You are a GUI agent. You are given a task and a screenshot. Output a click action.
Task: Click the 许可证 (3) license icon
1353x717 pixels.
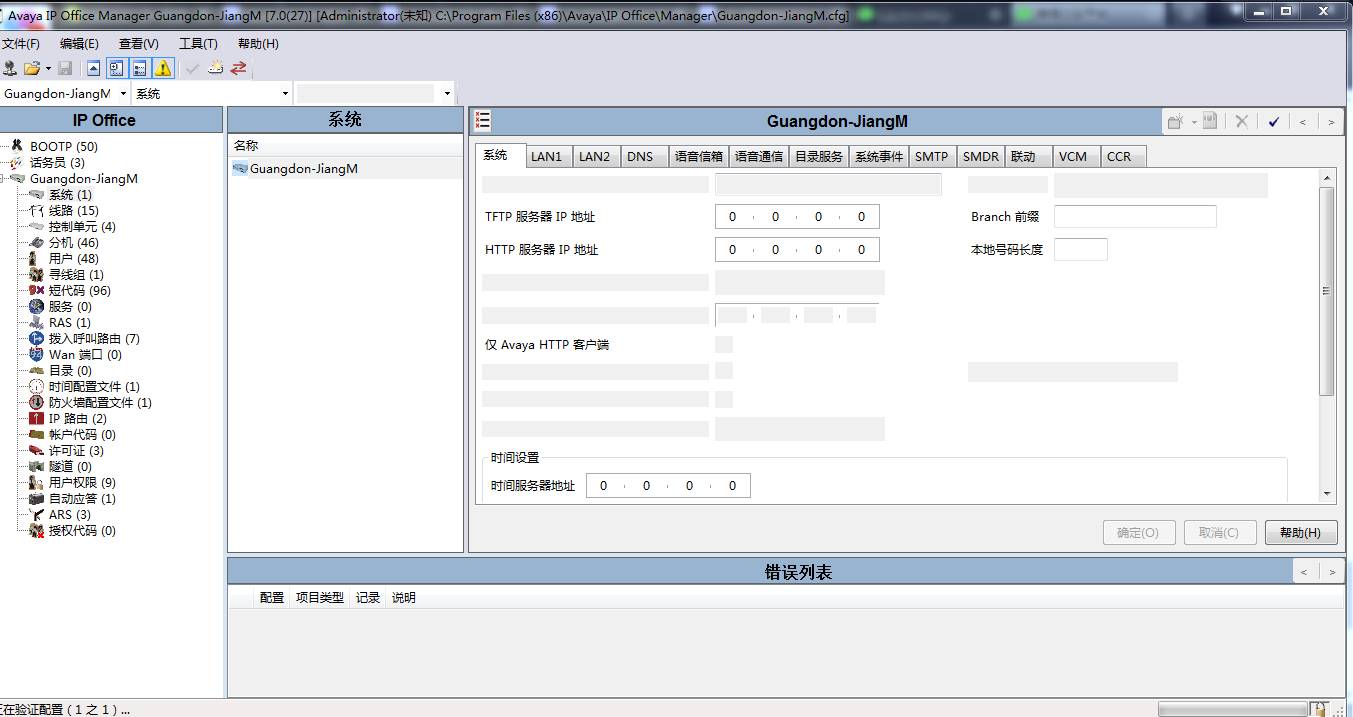(x=37, y=451)
